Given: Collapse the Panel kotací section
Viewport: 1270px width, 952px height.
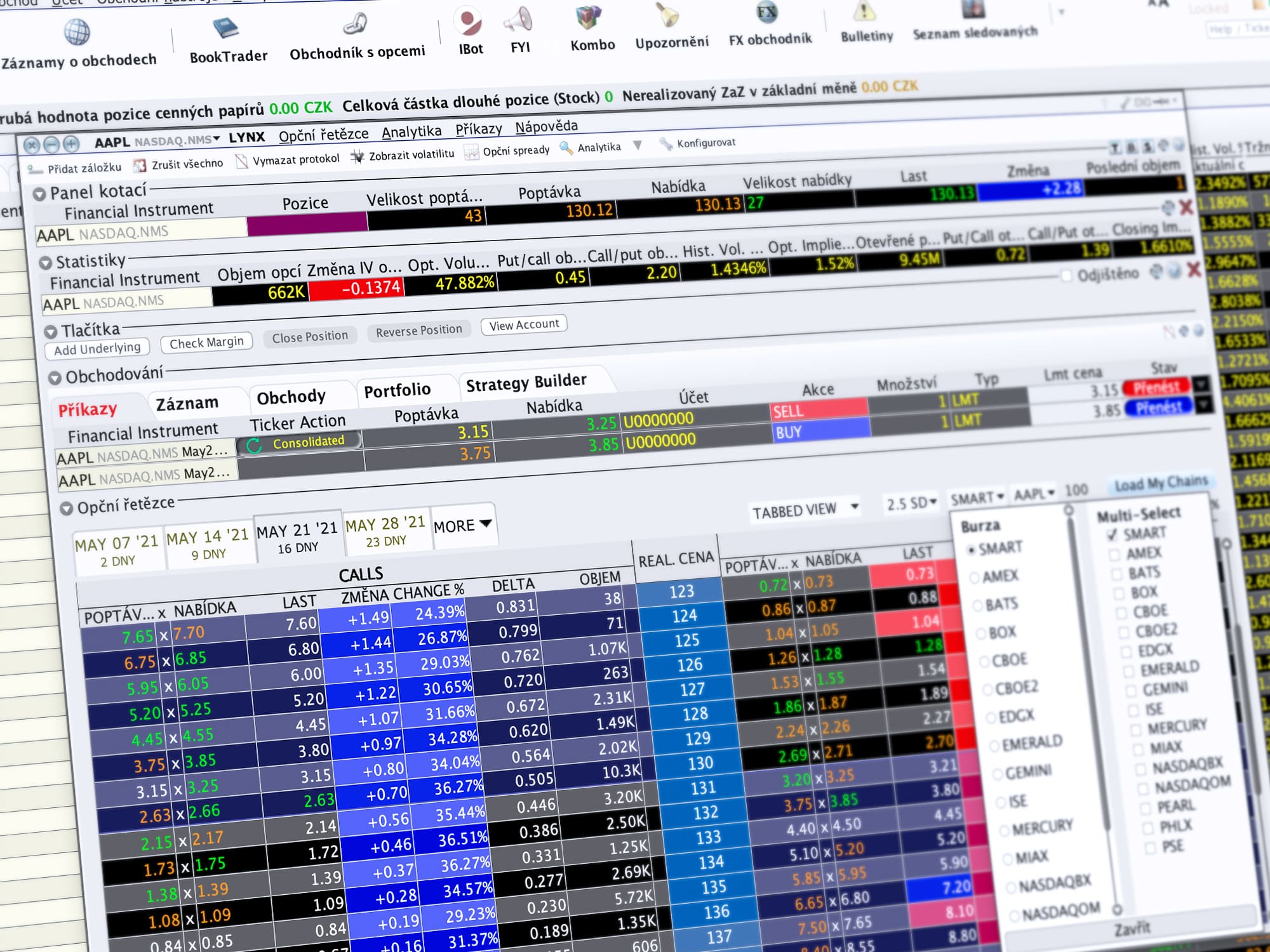Looking at the screenshot, I should [x=39, y=194].
